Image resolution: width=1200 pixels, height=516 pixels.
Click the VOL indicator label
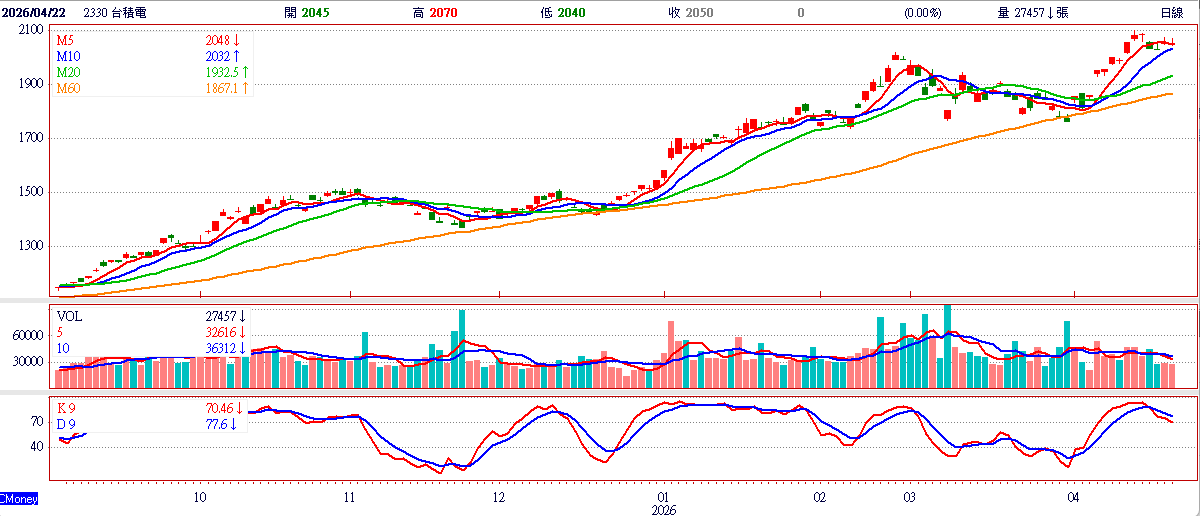point(71,315)
